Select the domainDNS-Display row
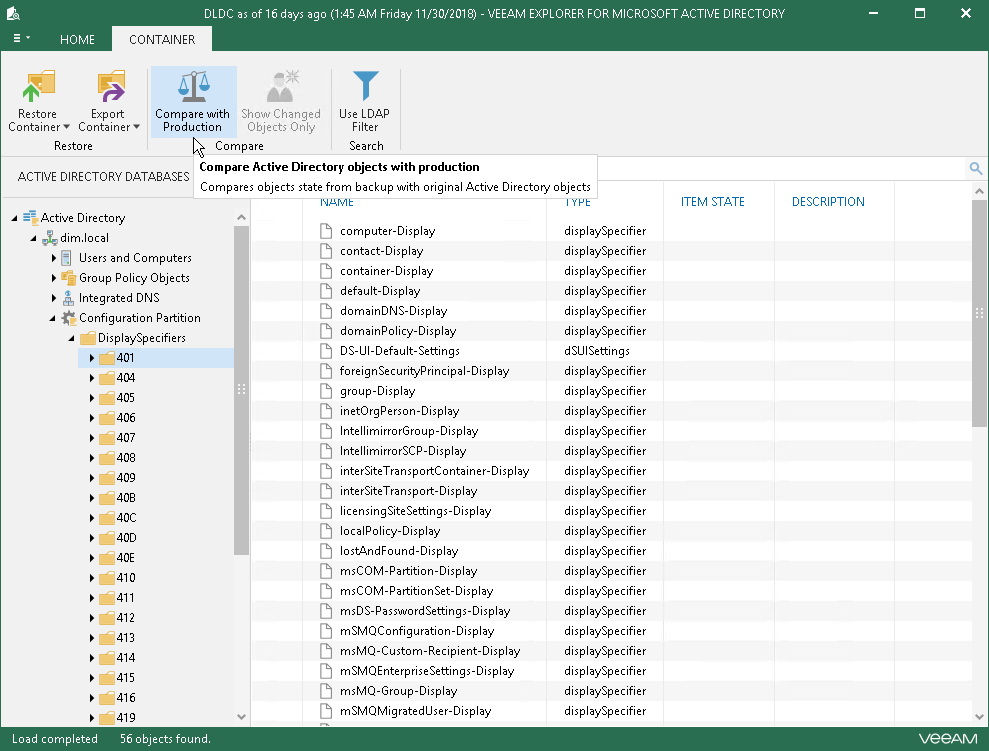989x751 pixels. (x=611, y=311)
